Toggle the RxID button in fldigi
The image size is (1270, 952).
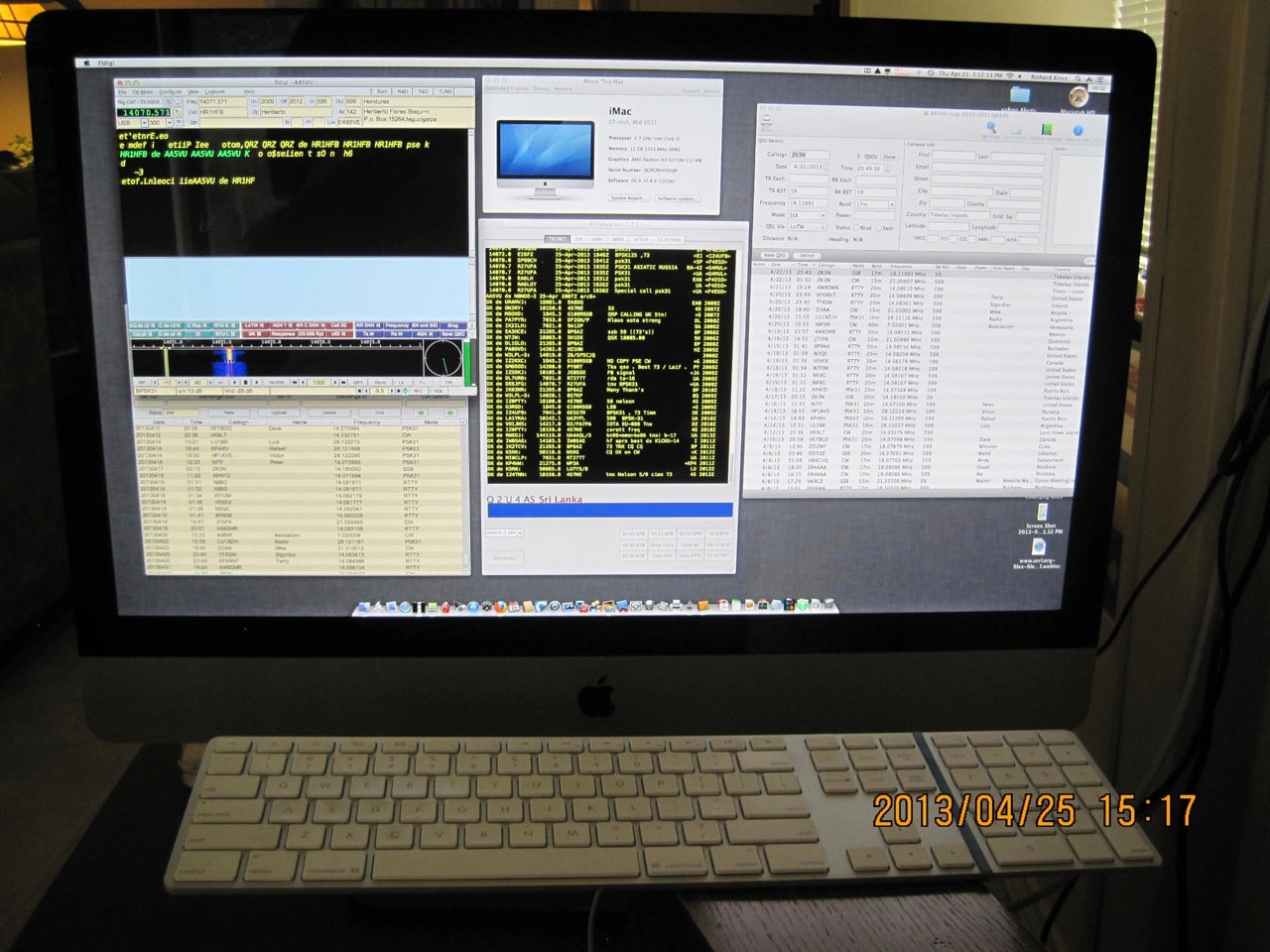point(403,91)
